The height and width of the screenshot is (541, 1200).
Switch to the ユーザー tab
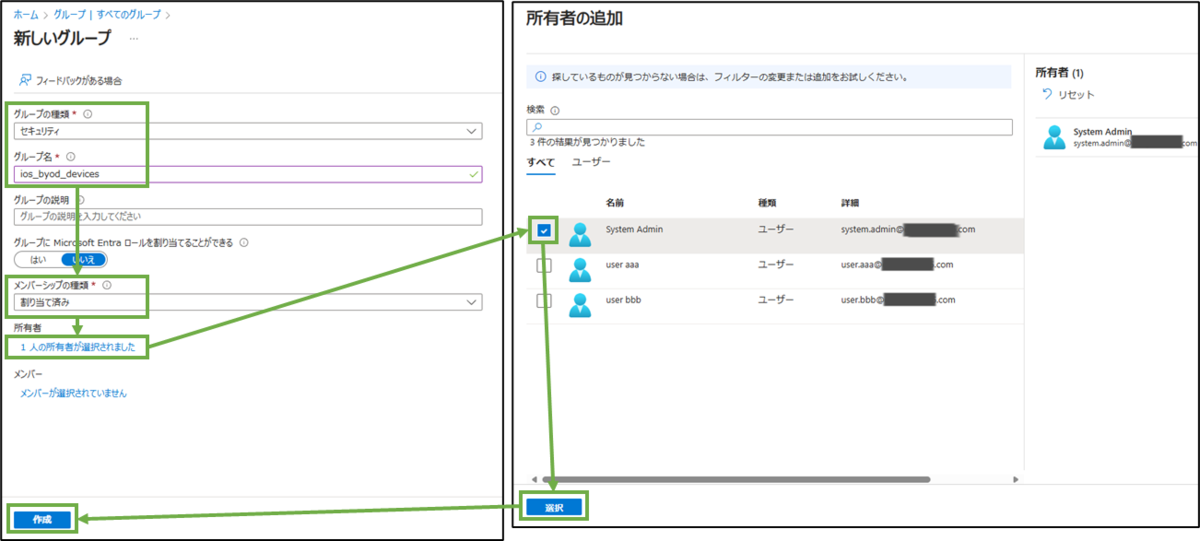(x=591, y=161)
